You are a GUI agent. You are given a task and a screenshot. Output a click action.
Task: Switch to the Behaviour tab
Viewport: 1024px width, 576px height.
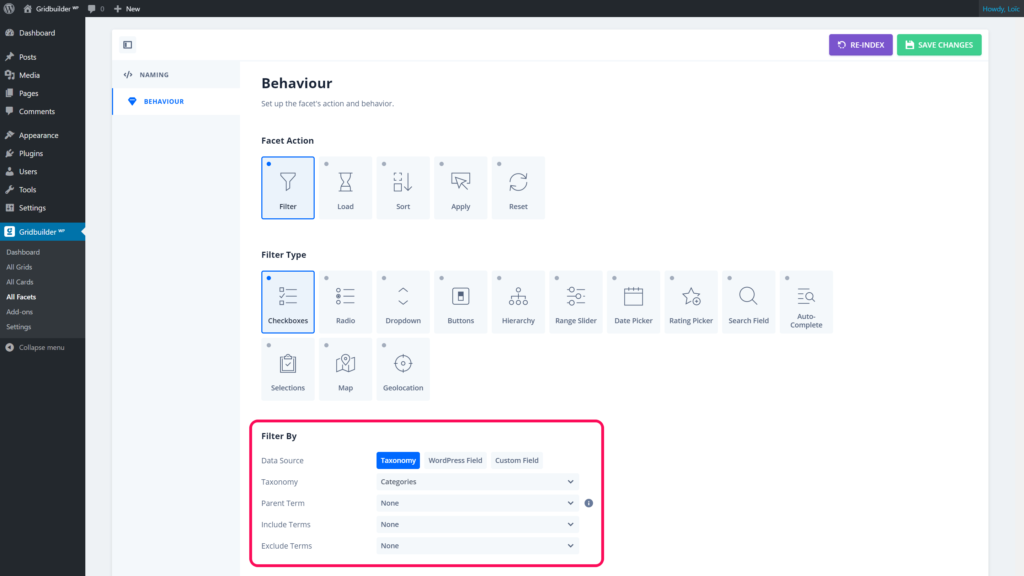(x=176, y=102)
